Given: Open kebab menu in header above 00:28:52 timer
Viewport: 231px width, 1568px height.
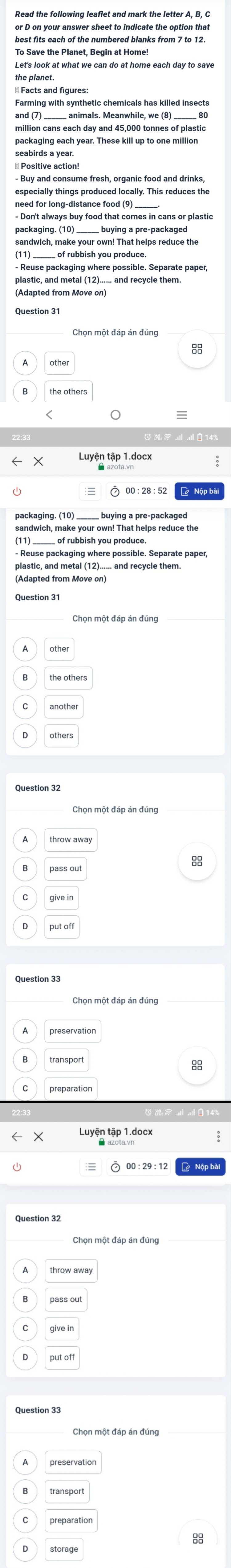Looking at the screenshot, I should tap(217, 461).
